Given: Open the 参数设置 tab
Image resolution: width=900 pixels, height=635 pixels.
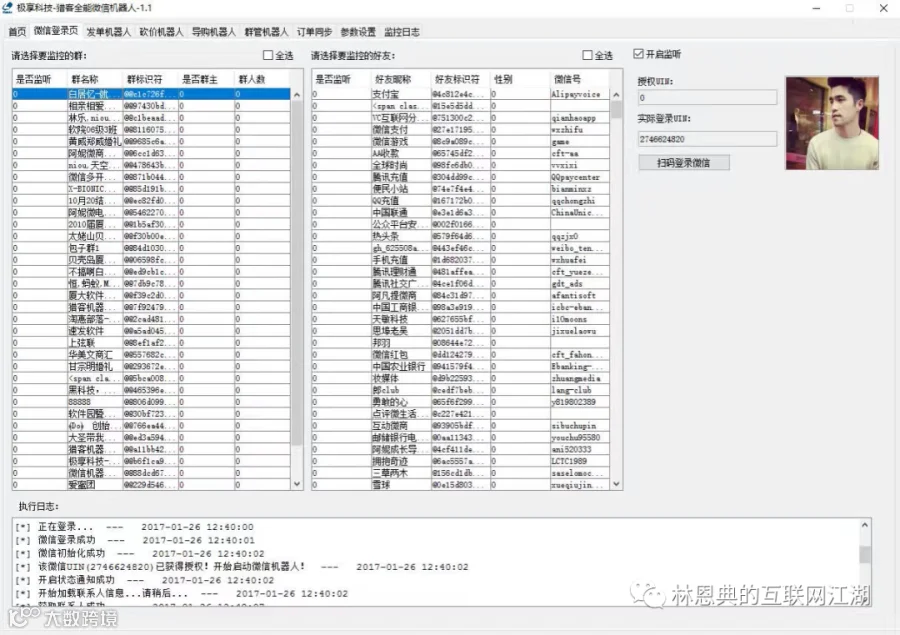Looking at the screenshot, I should 358,32.
